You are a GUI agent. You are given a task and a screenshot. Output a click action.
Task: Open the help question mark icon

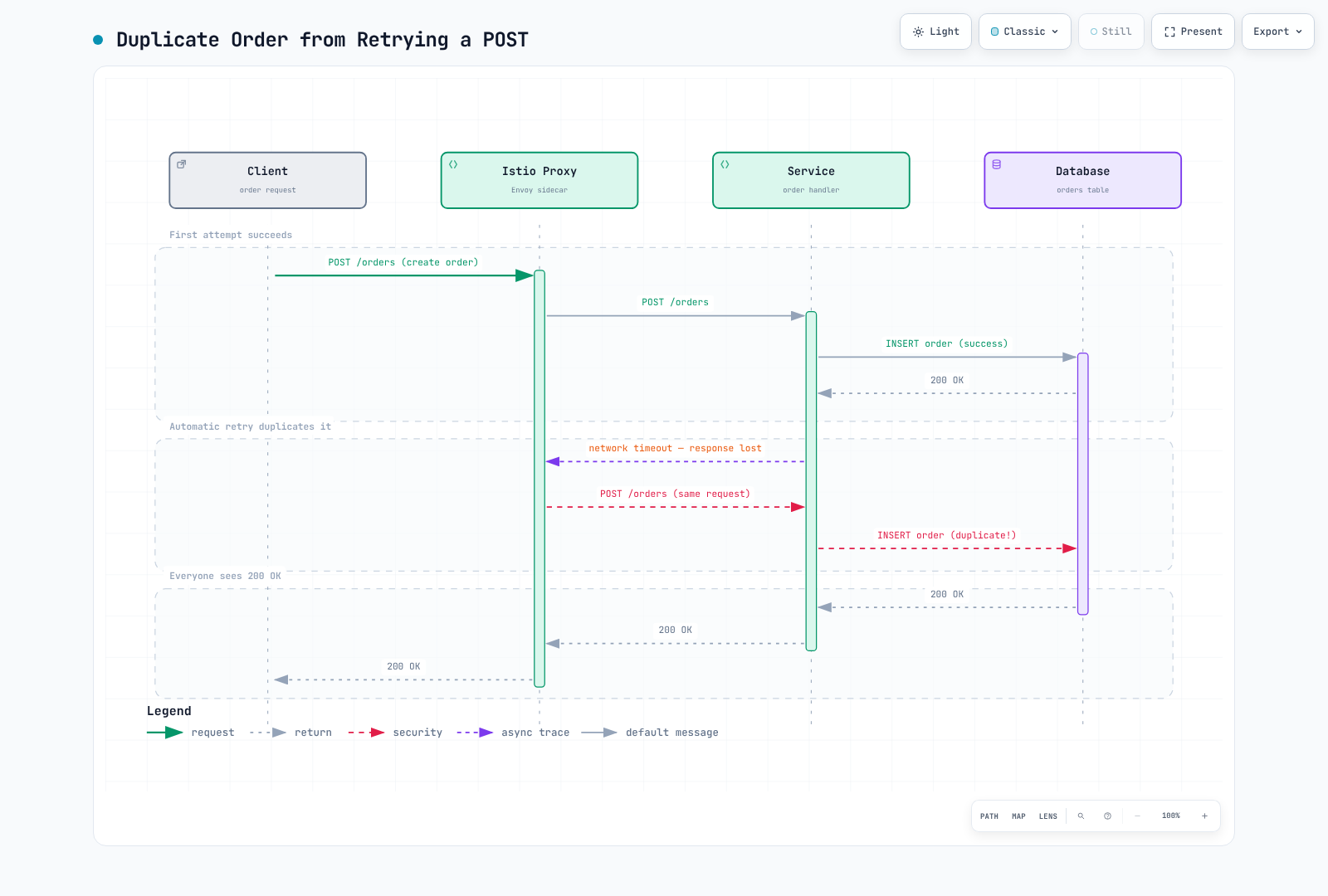click(1107, 816)
